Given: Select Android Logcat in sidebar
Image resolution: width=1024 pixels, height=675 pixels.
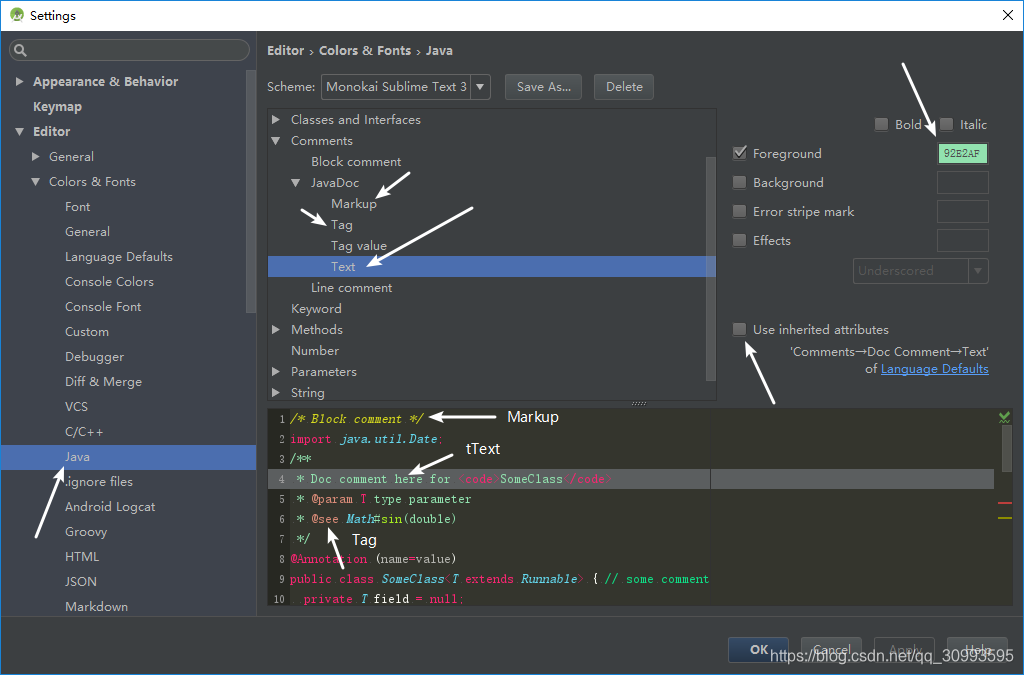Looking at the screenshot, I should coord(110,507).
